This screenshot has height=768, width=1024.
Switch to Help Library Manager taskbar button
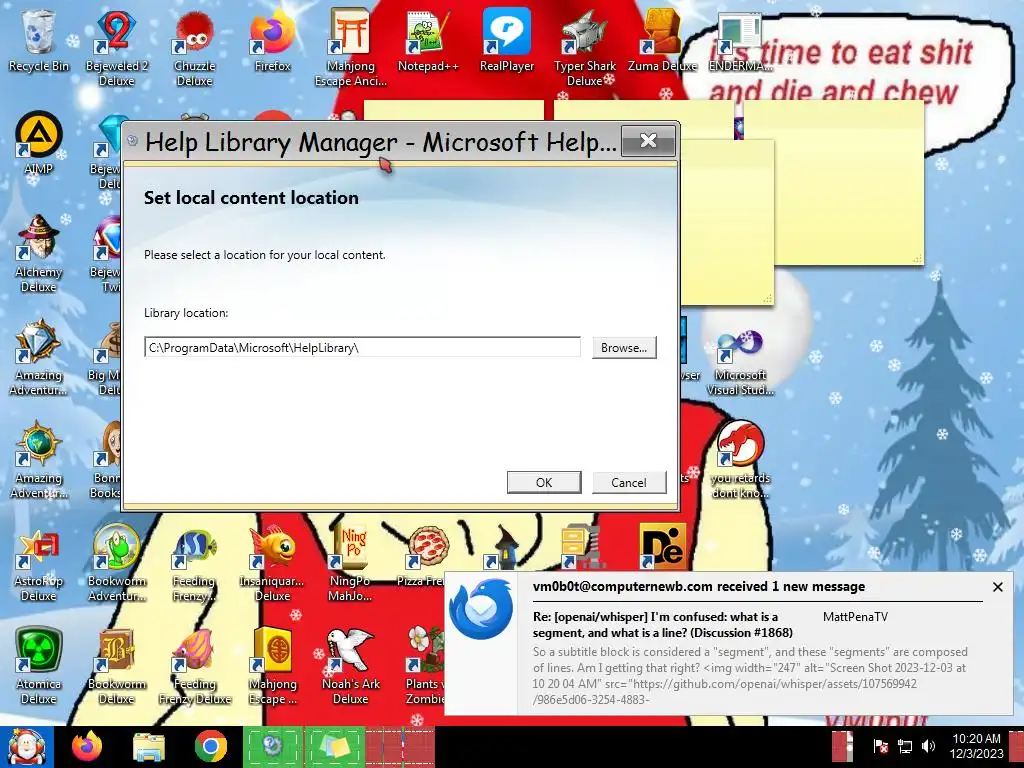pyautogui.click(x=273, y=747)
